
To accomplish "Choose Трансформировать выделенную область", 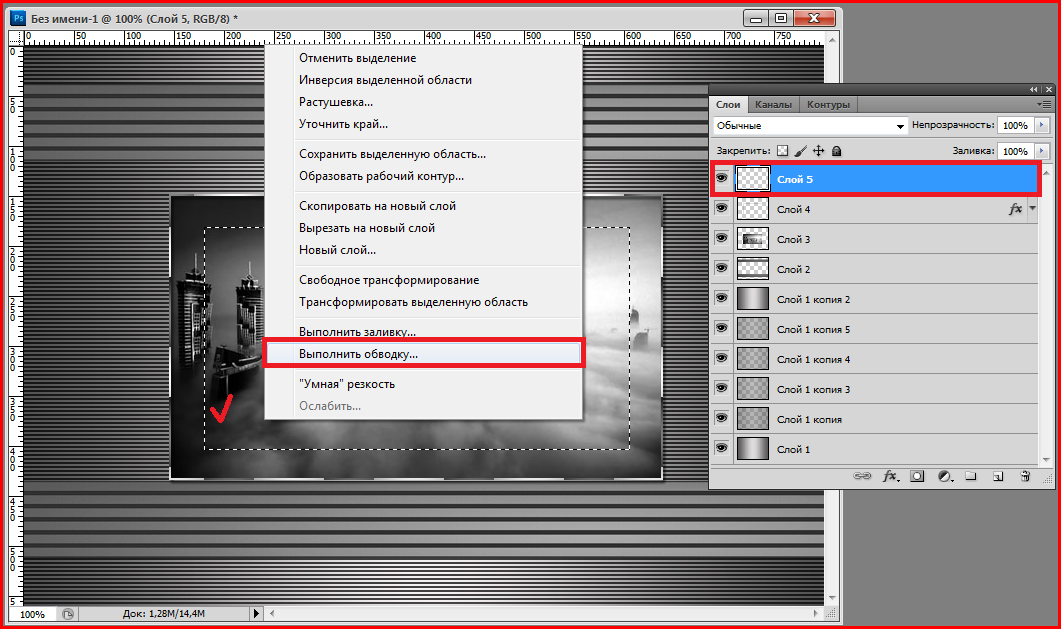I will pos(413,302).
